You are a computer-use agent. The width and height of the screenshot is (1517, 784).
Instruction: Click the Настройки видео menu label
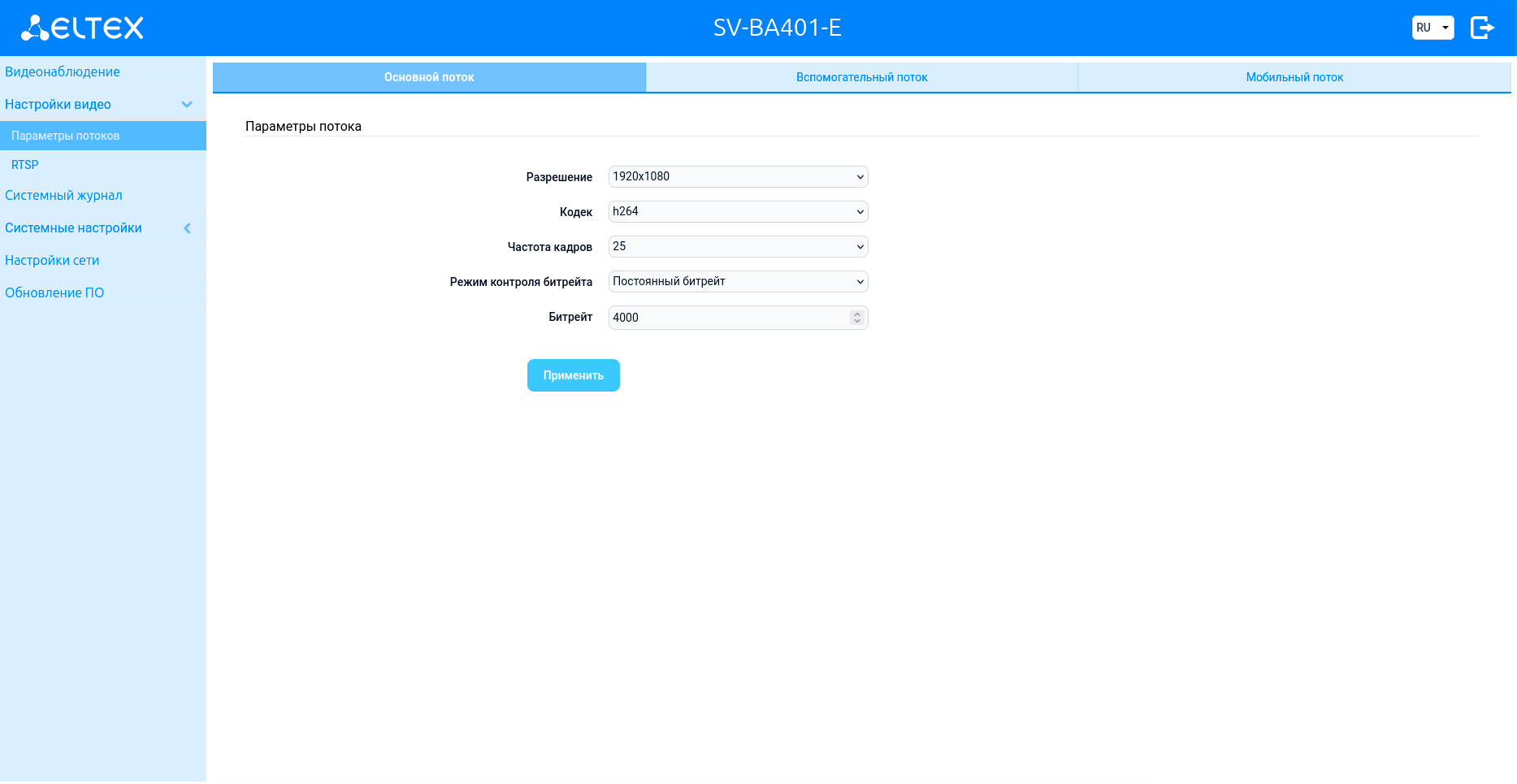click(x=58, y=104)
